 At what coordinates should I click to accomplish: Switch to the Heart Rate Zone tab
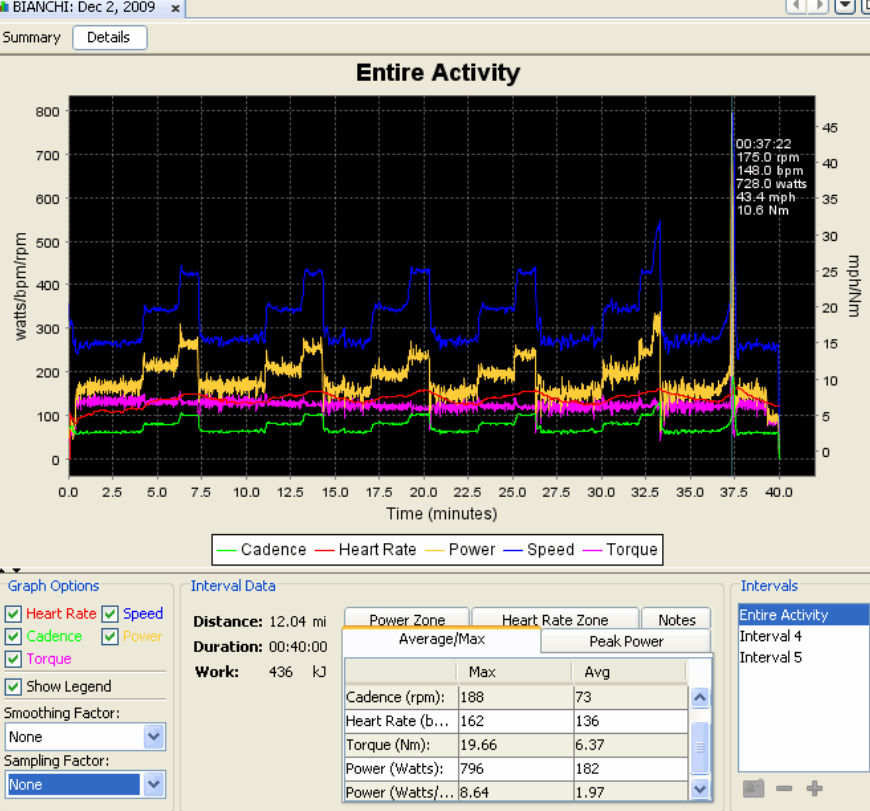click(555, 619)
